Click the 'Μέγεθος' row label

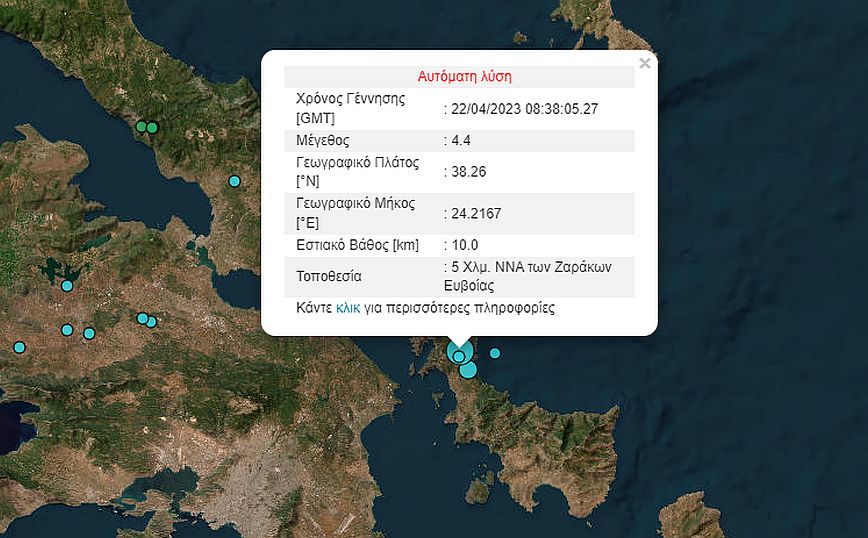323,140
